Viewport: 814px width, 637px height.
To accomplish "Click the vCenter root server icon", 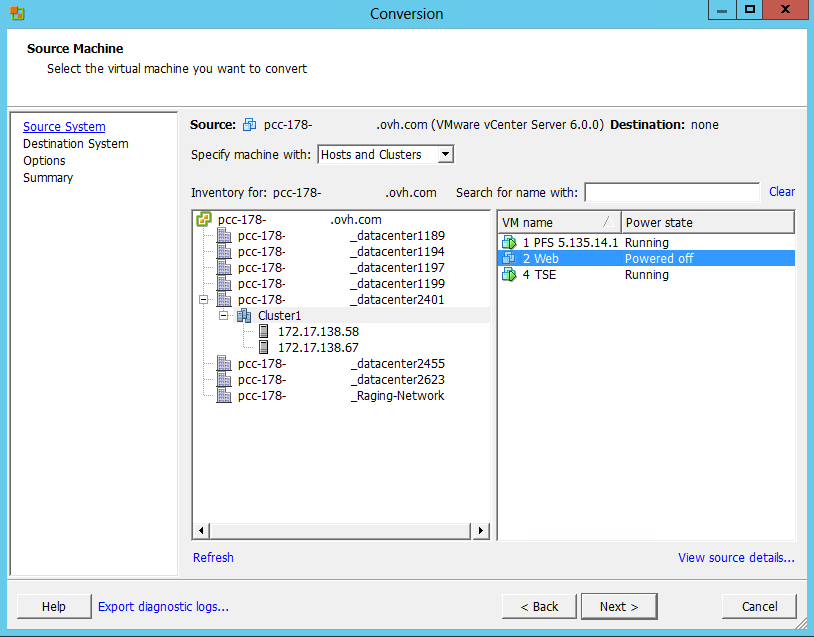I will pos(204,220).
